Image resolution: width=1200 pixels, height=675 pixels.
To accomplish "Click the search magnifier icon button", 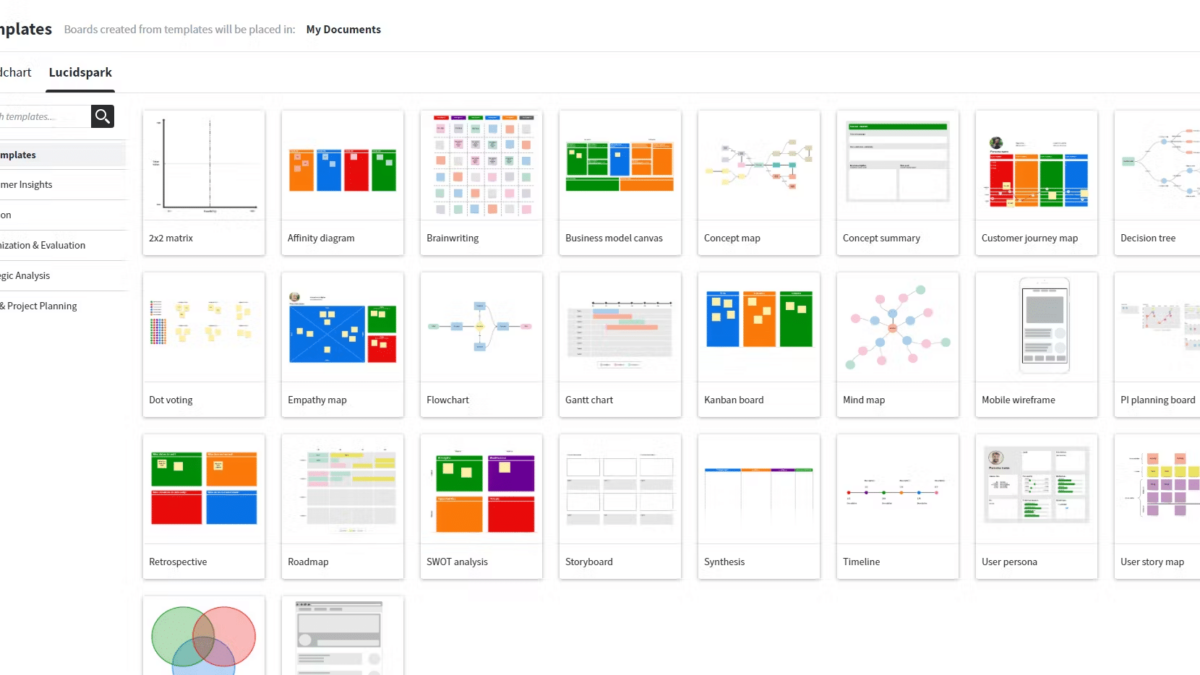I will (x=102, y=116).
